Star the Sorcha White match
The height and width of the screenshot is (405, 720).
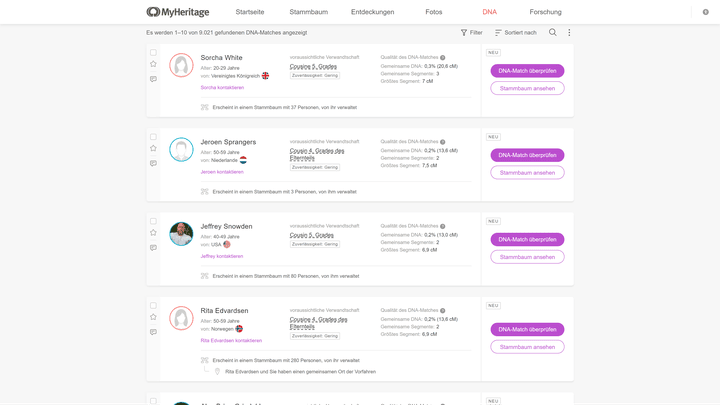(x=153, y=64)
